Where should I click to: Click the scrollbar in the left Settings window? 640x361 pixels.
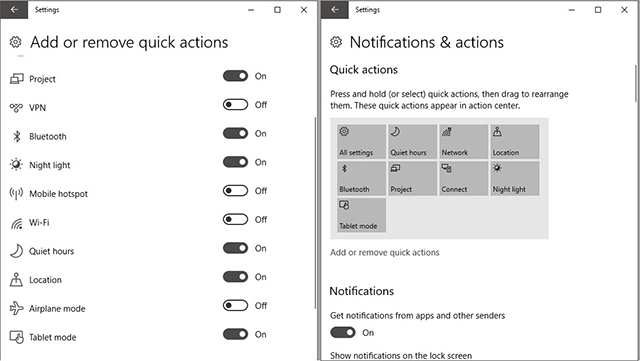pyautogui.click(x=315, y=212)
